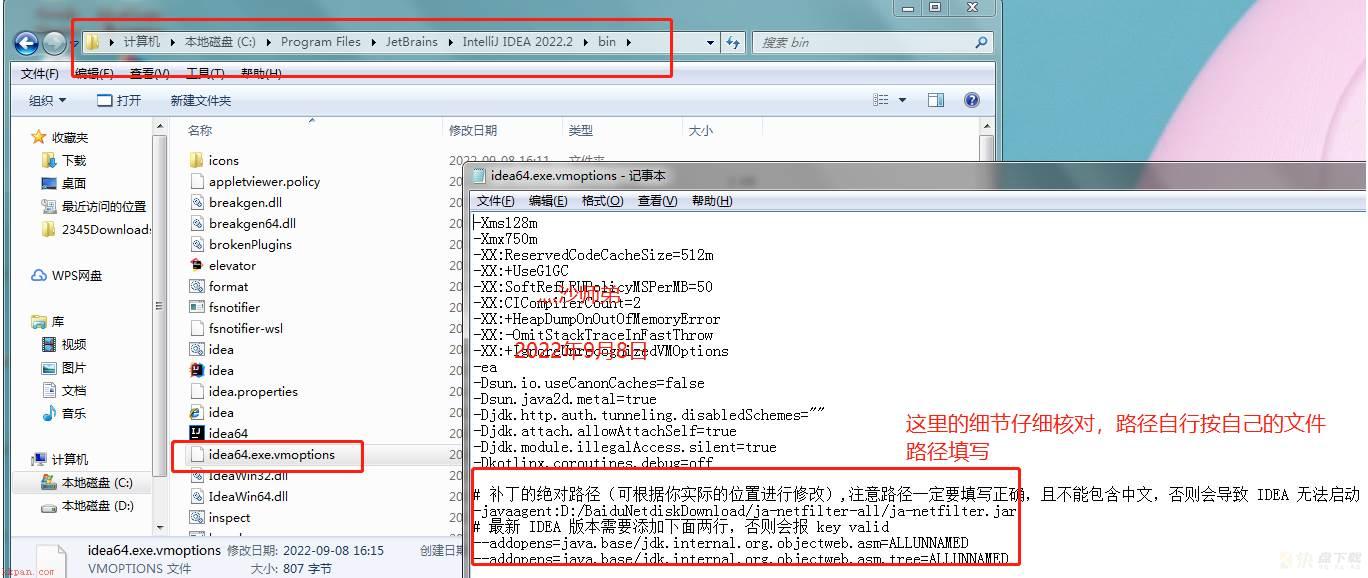Click the star icon of 收藏夹
The width and height of the screenshot is (1368, 578).
[39, 137]
